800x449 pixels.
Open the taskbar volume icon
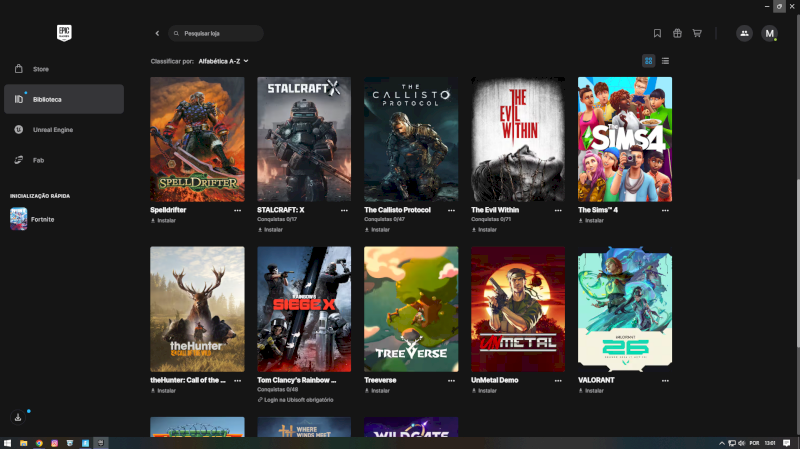point(741,443)
